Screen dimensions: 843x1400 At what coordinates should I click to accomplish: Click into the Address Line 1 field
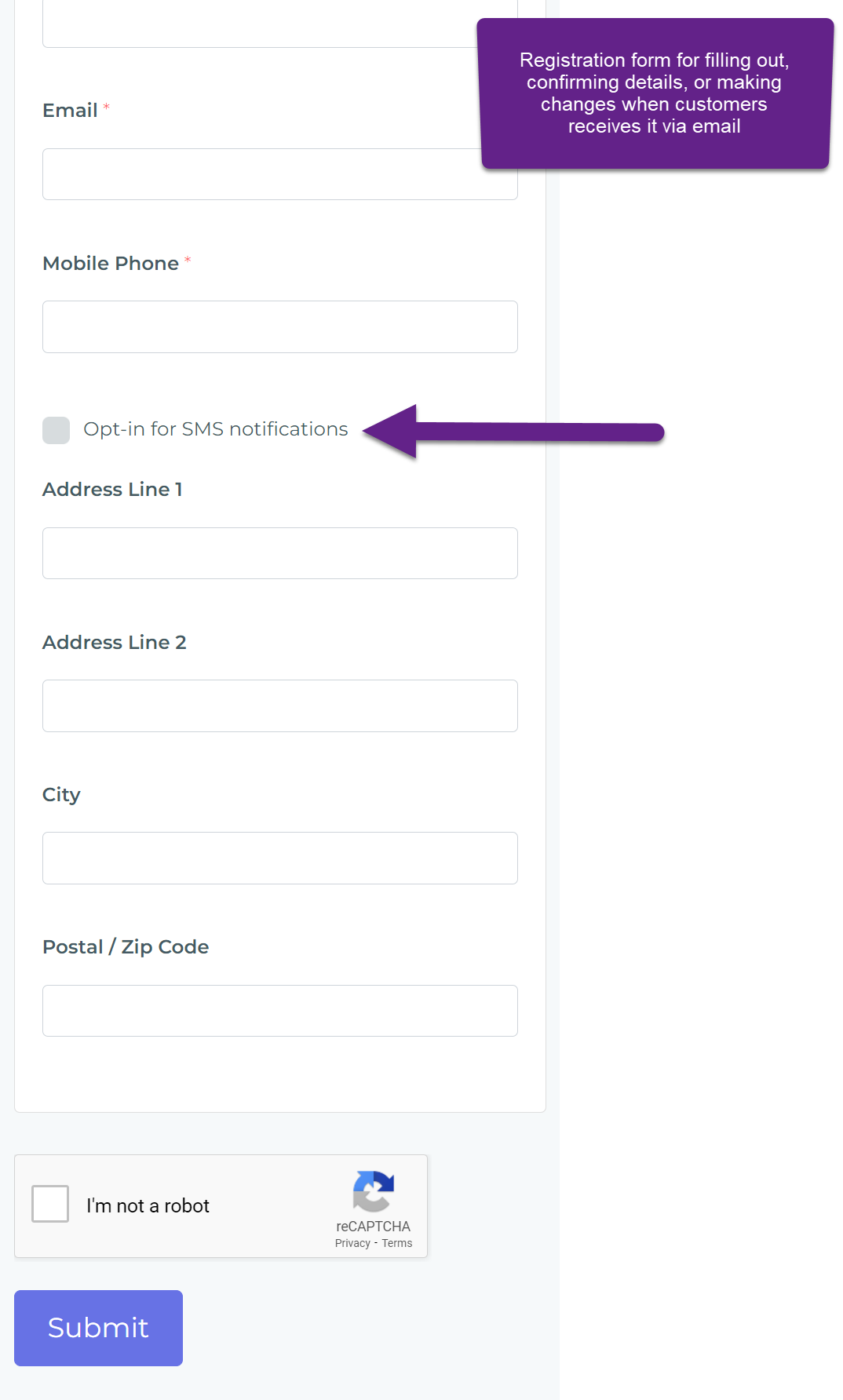(280, 553)
